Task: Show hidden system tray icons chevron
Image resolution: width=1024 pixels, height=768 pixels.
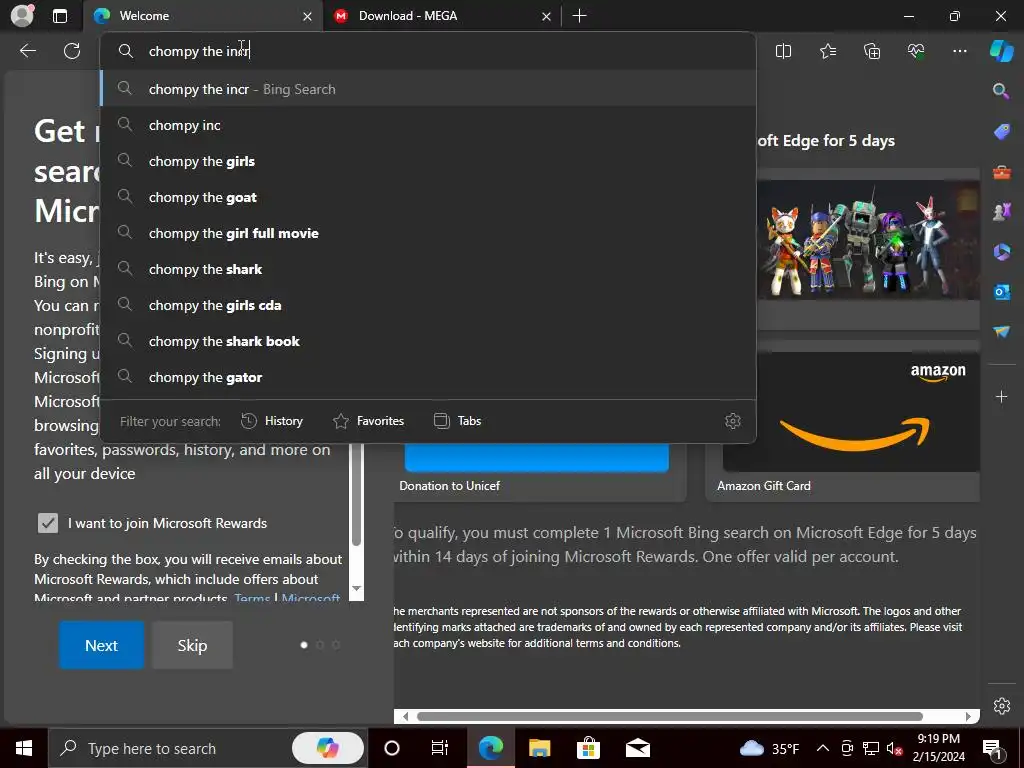Action: (x=823, y=748)
